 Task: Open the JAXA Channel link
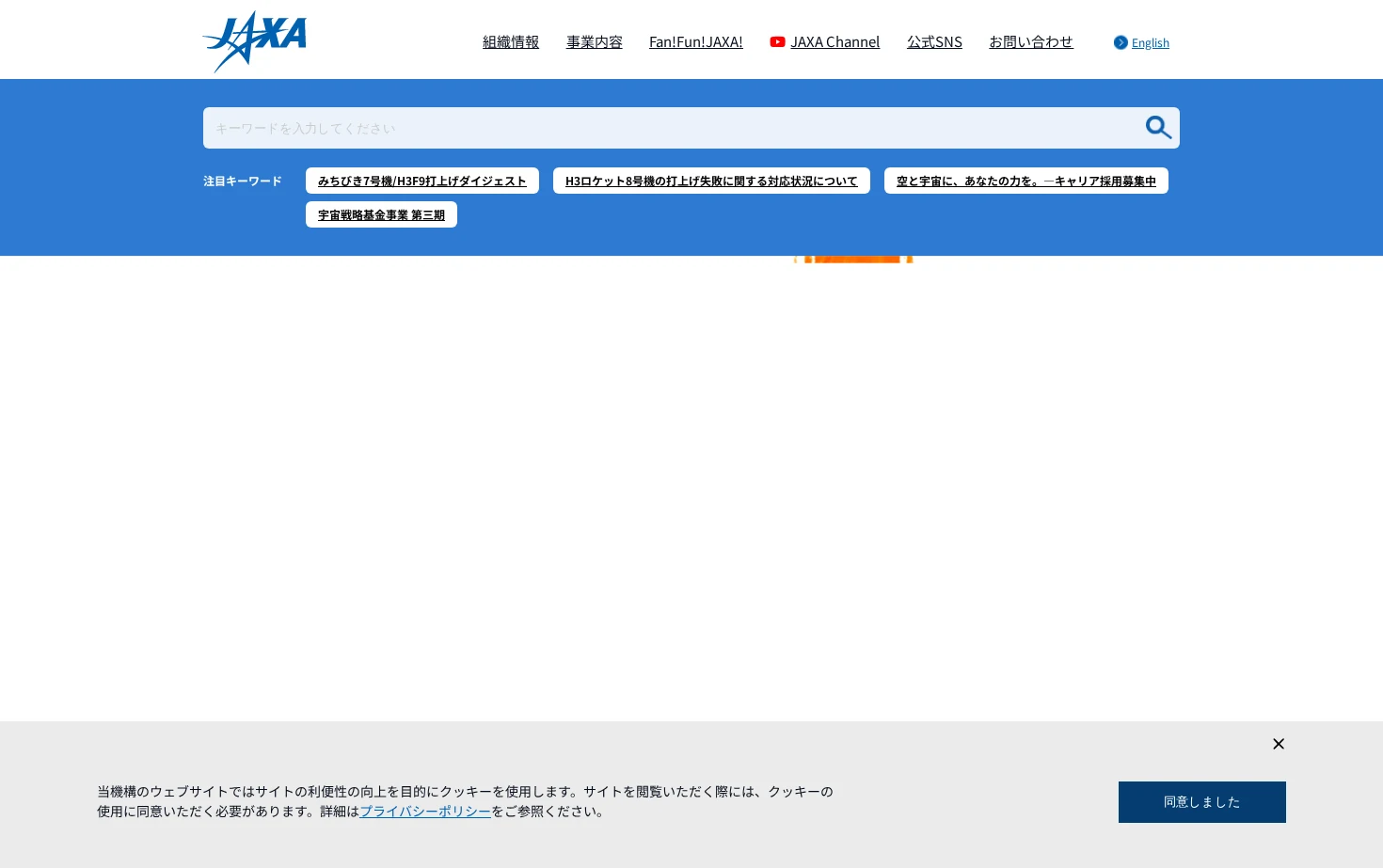coord(835,41)
